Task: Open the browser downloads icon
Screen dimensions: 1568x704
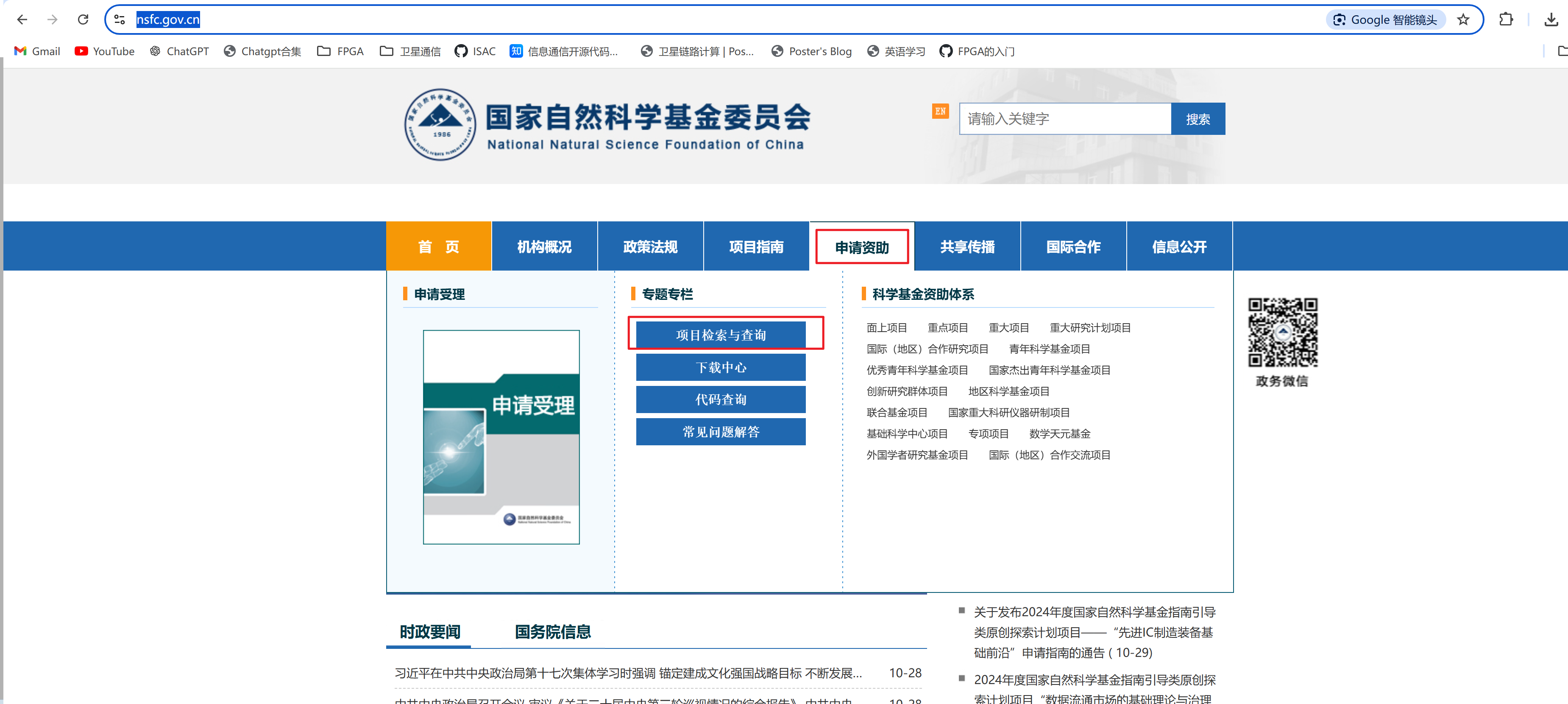Action: click(1551, 20)
